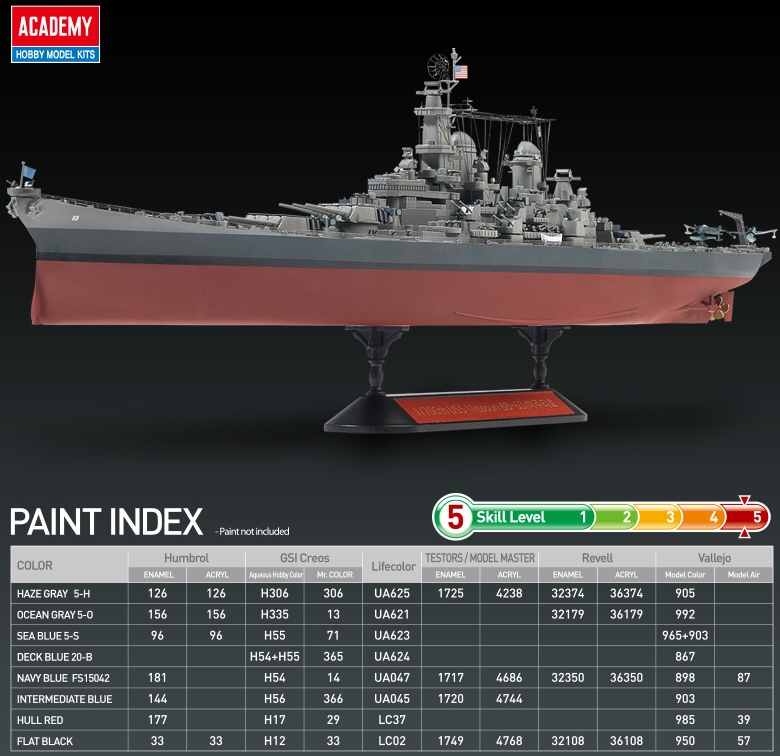Click the OCEAN GRAY 5-O row label
The height and width of the screenshot is (756, 780).
[x=55, y=615]
